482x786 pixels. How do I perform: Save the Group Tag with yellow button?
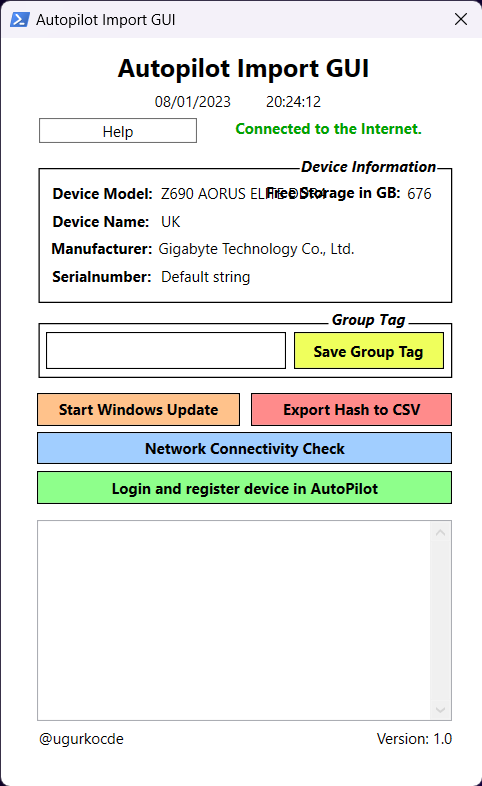(x=369, y=350)
